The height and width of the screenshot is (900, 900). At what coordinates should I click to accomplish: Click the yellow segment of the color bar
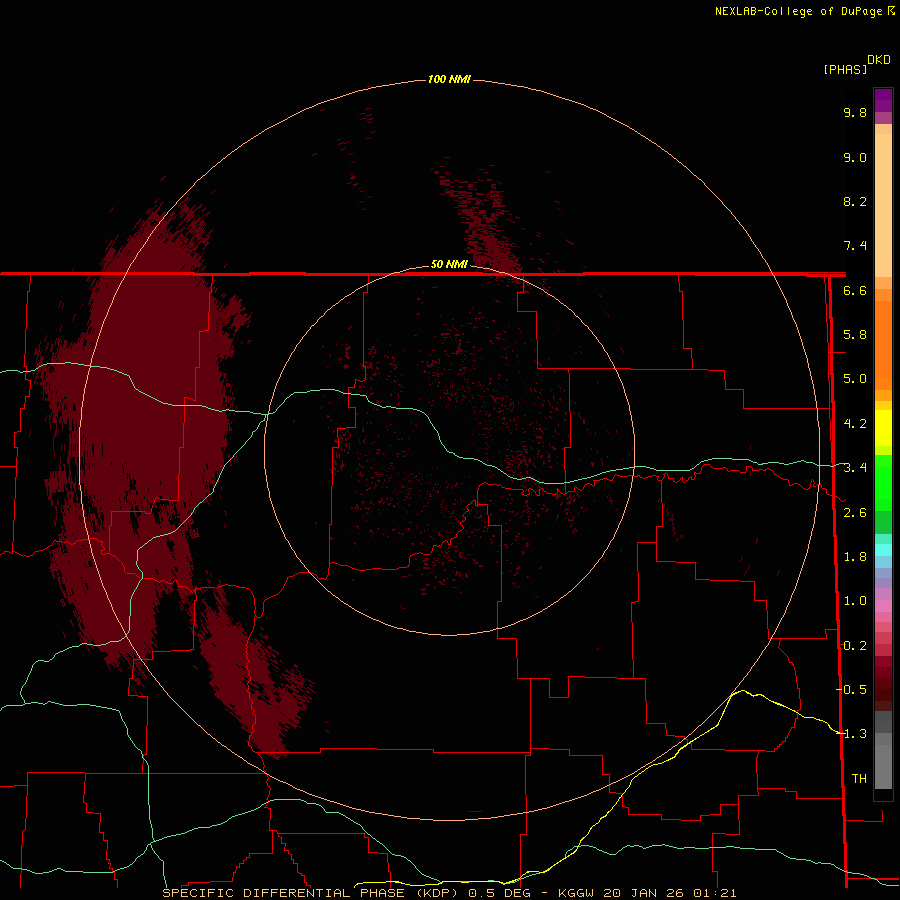883,428
